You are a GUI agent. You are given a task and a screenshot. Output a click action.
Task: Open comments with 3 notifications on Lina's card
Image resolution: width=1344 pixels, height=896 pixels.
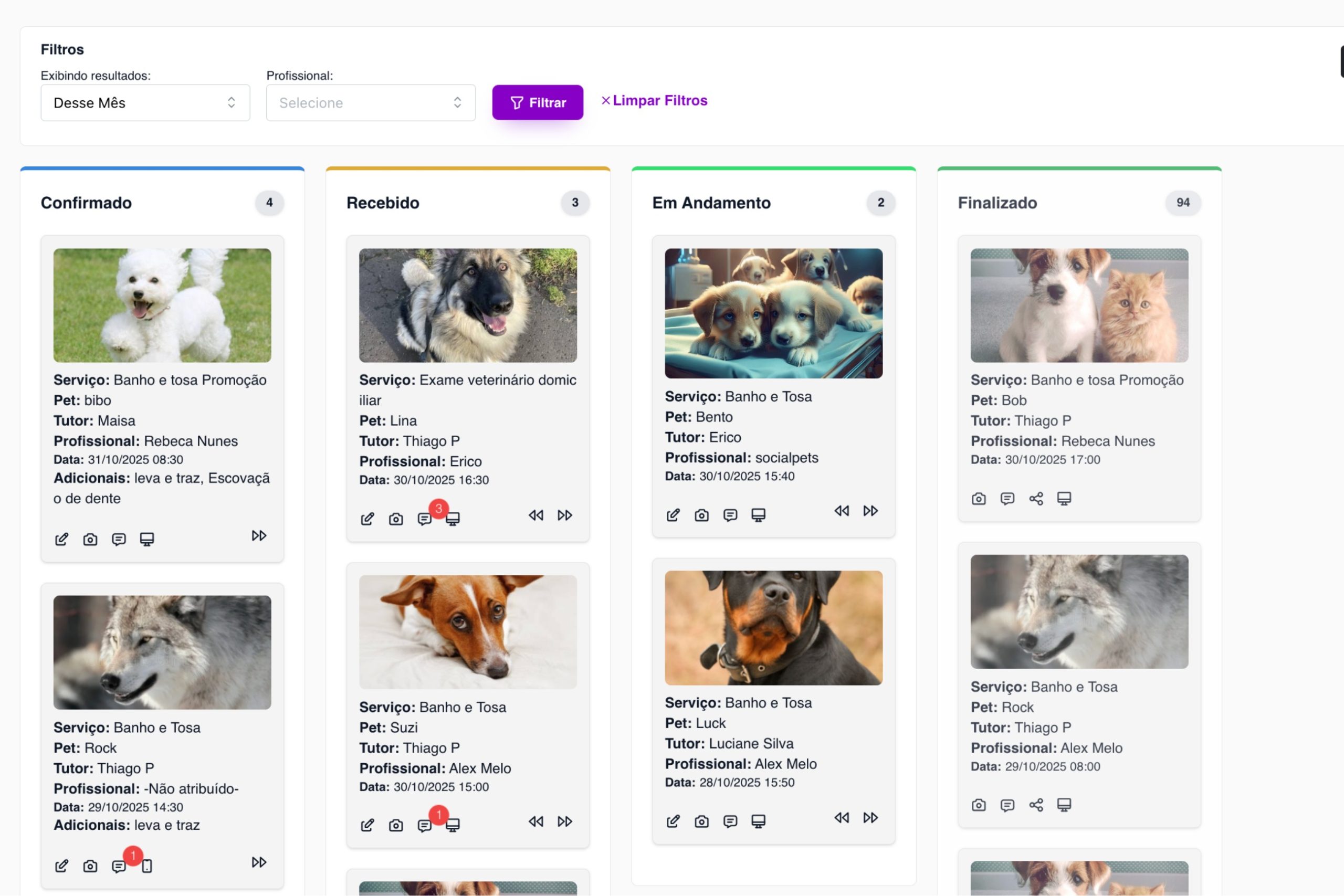(x=425, y=519)
